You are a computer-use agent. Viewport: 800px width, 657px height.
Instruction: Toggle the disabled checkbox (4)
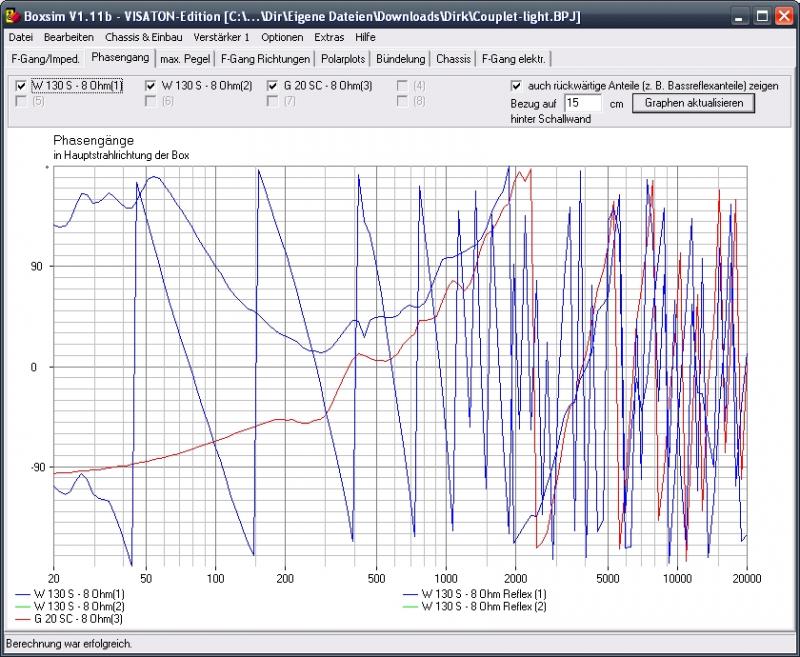[402, 86]
